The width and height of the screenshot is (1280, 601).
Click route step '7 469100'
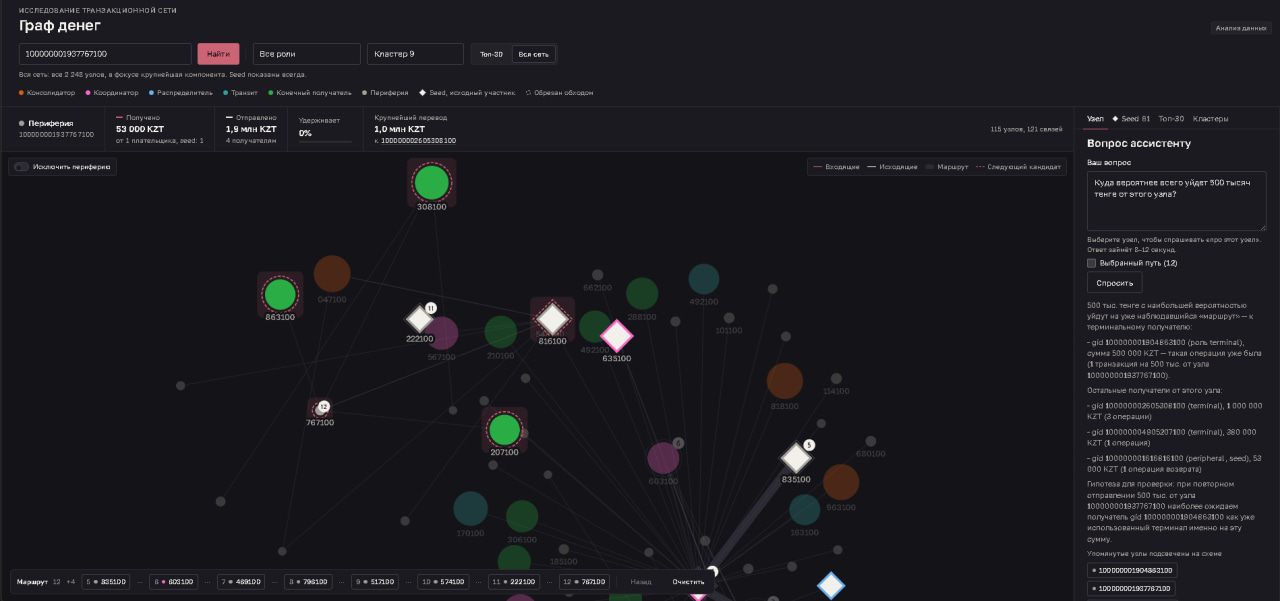(x=240, y=582)
